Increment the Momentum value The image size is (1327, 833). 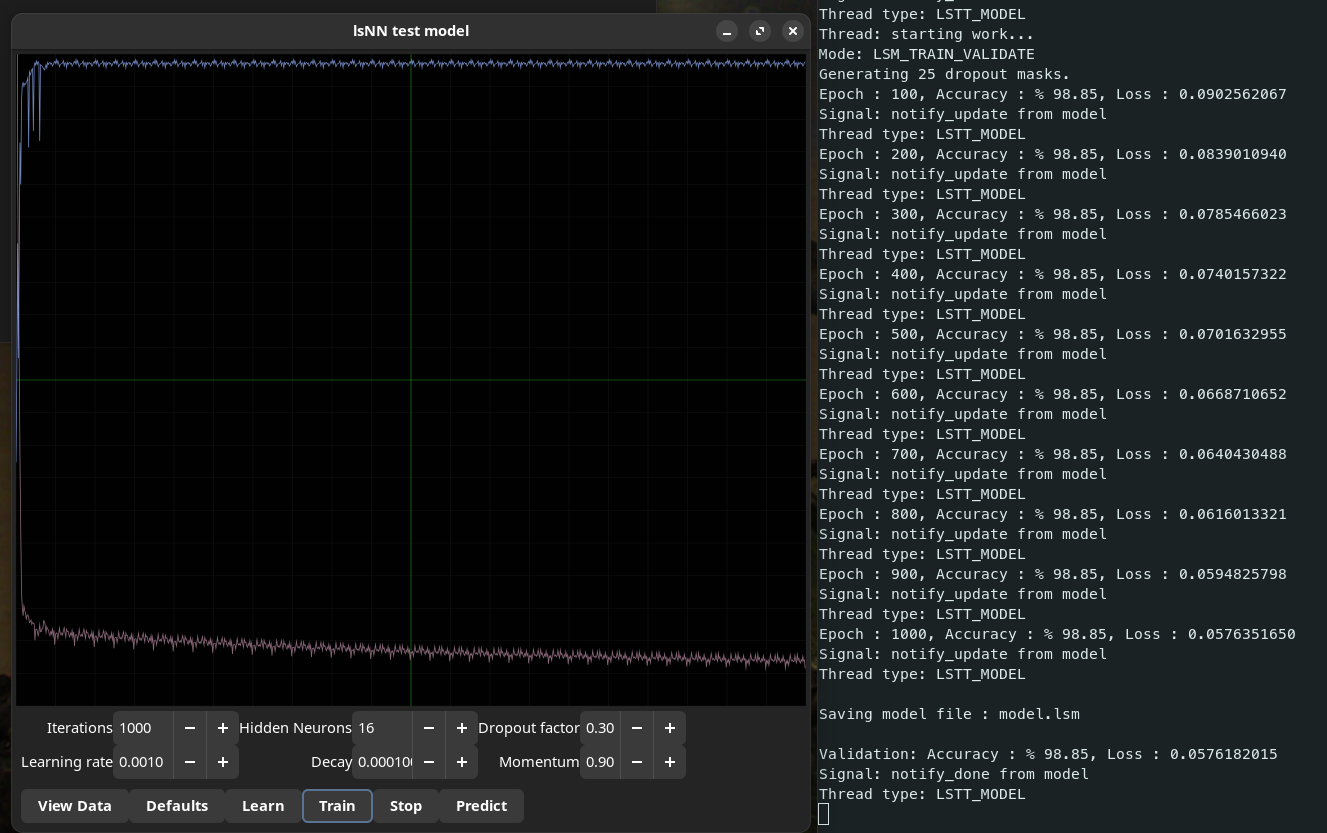pos(669,761)
